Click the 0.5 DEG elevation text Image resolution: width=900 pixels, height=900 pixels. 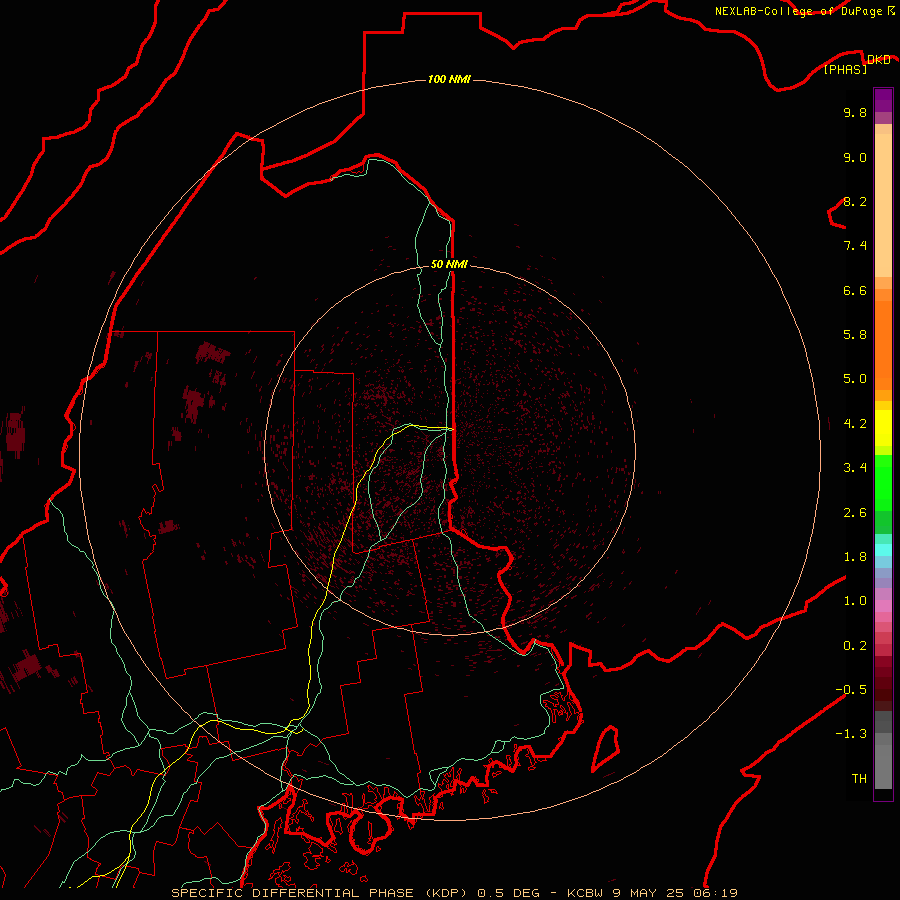coord(509,893)
